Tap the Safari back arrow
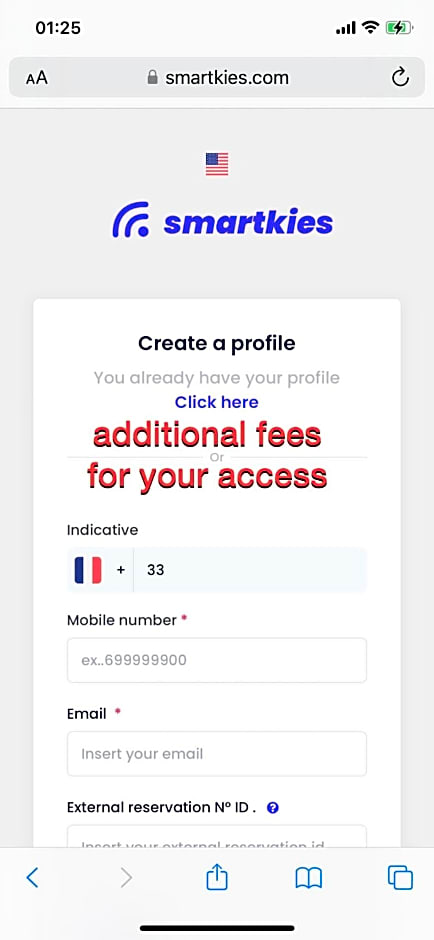Screen dimensions: 434x940 coord(32,878)
